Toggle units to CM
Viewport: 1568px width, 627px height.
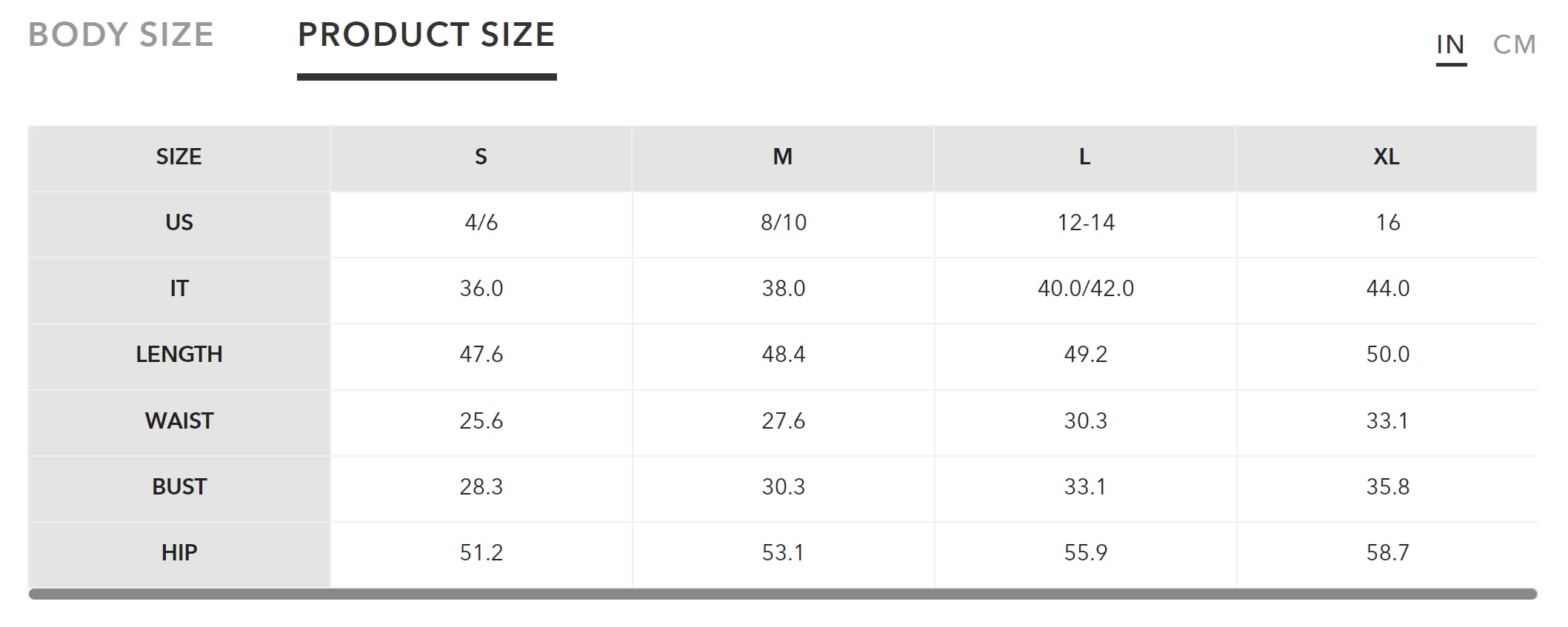coord(1515,44)
